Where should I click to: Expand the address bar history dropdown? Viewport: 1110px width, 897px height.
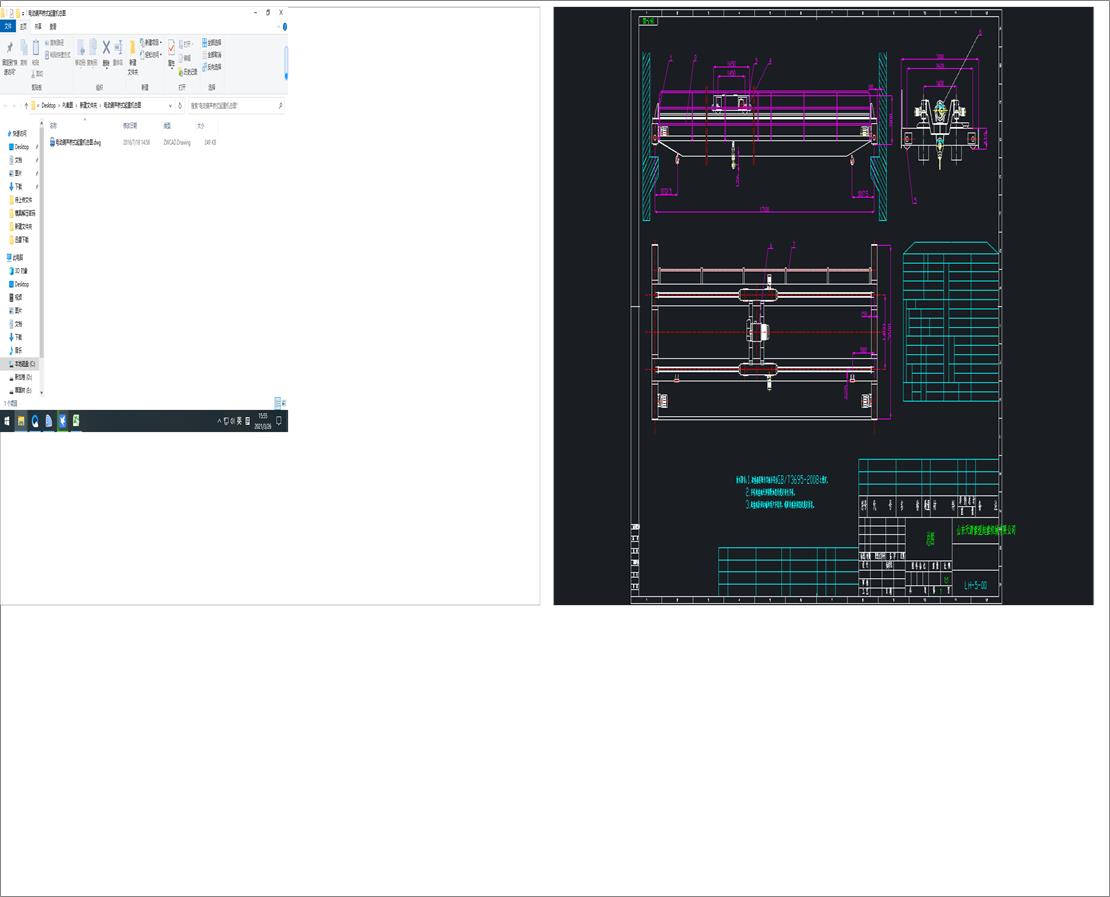pyautogui.click(x=169, y=105)
